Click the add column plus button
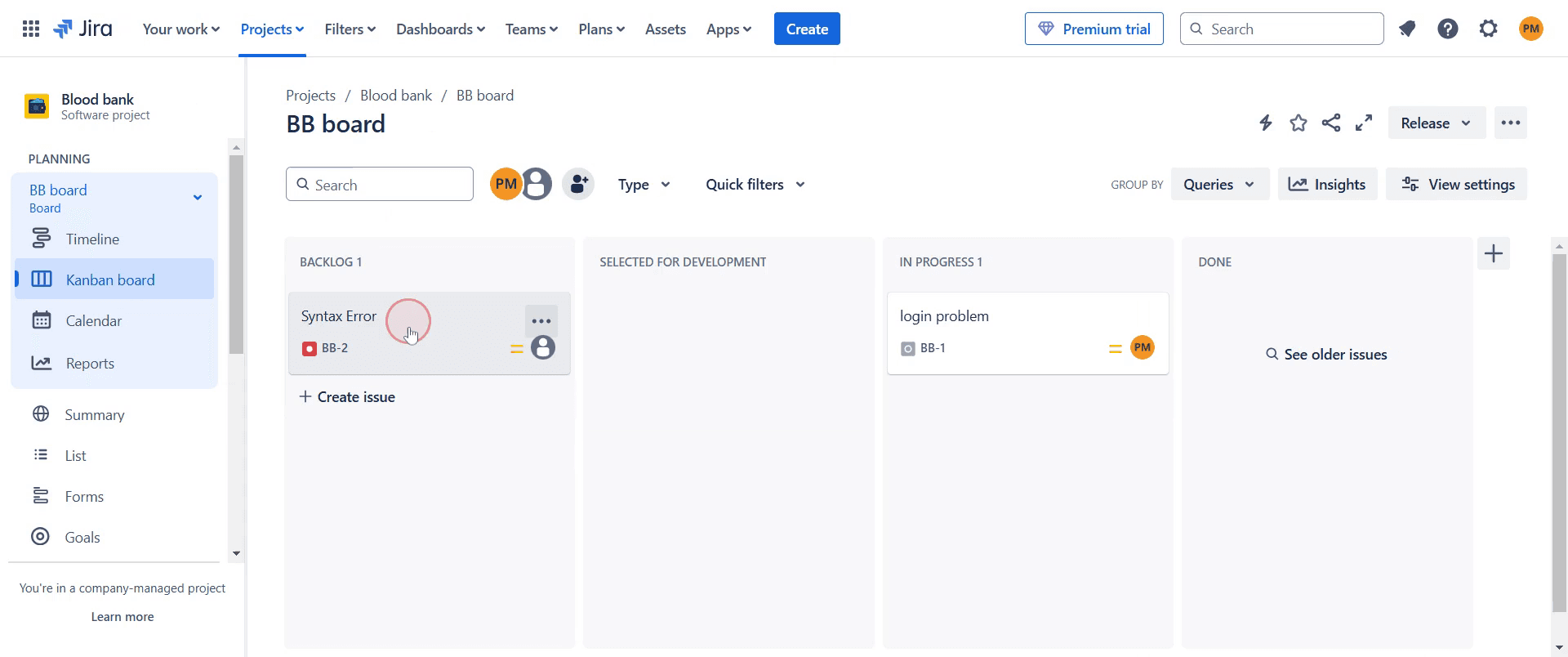The height and width of the screenshot is (657, 1568). pyautogui.click(x=1494, y=254)
